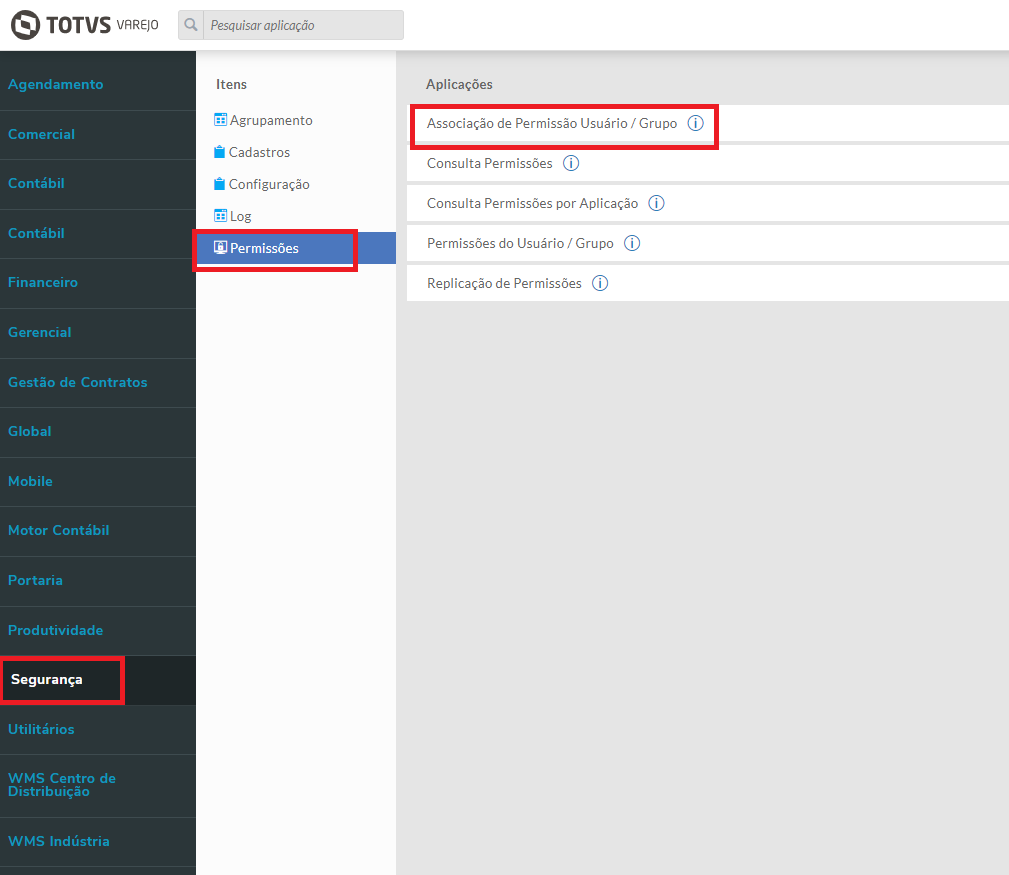Open Consulta Permissões por Aplicação
Screen dimensions: 1009x875
tap(708, 203)
